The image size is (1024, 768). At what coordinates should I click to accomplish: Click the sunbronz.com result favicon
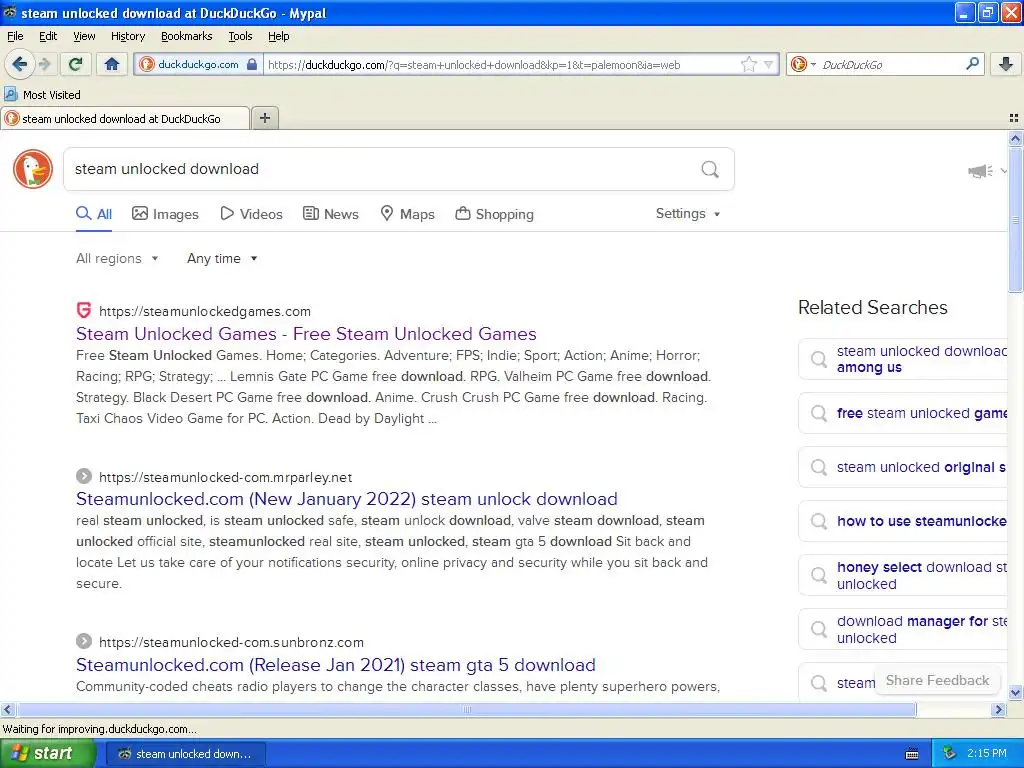84,641
